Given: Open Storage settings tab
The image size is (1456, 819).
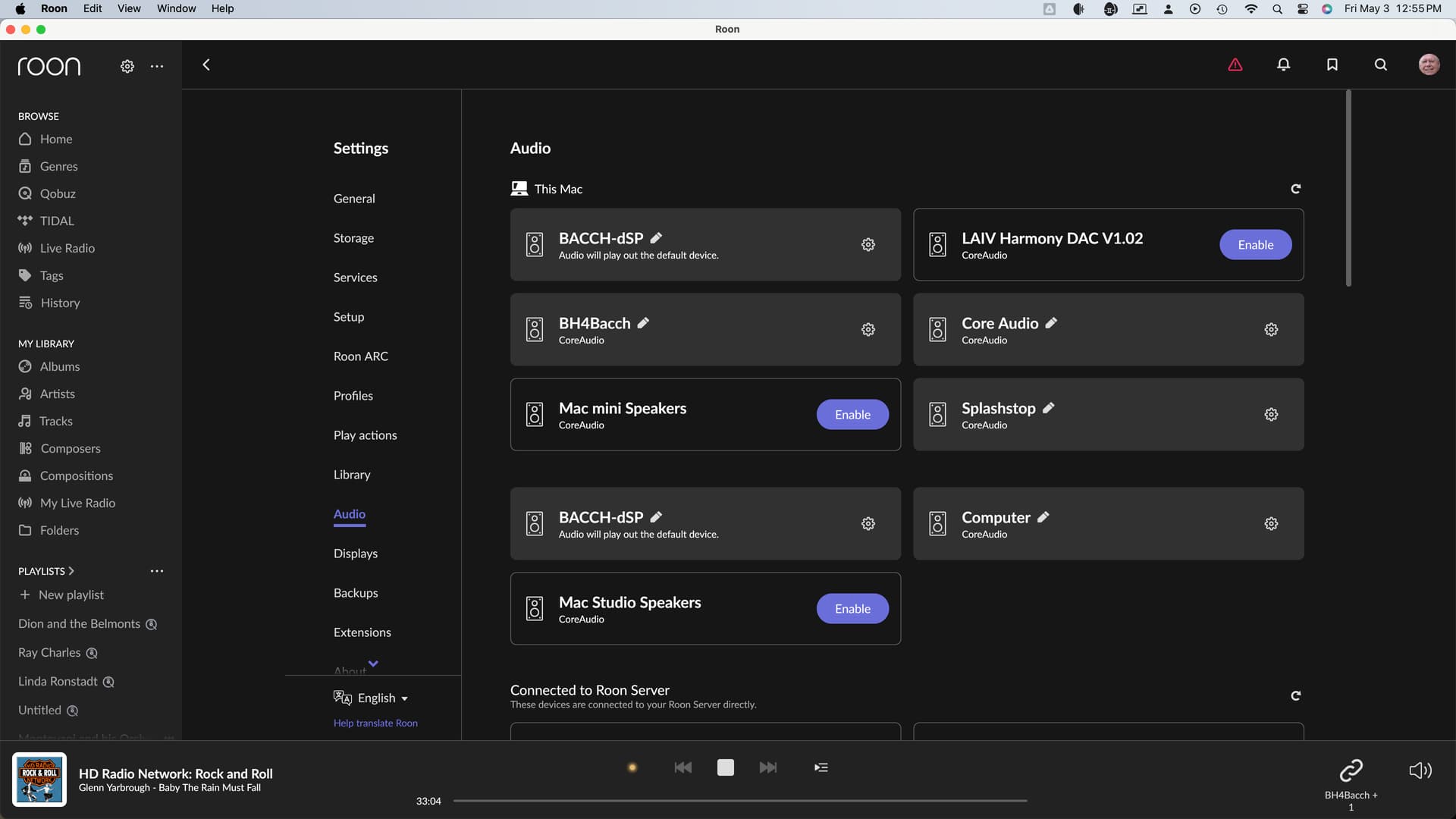Looking at the screenshot, I should [x=353, y=238].
